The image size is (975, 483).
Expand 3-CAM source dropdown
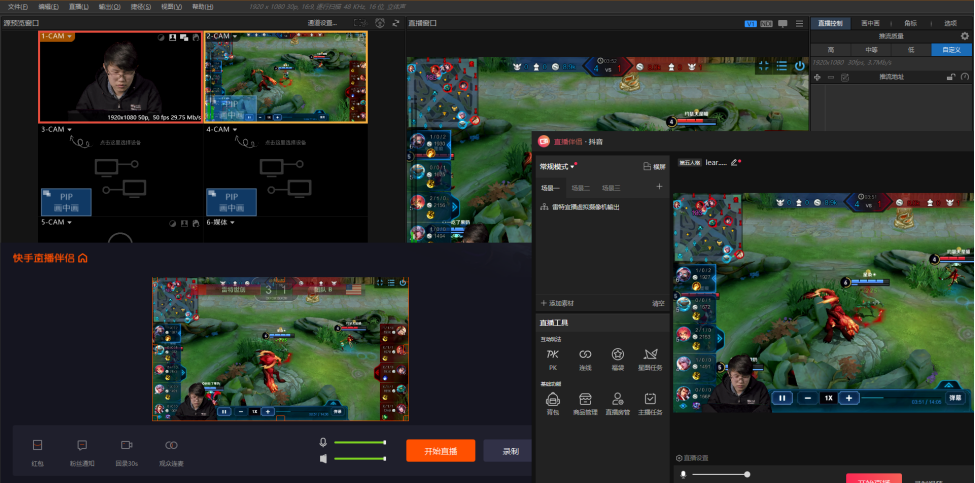click(70, 130)
